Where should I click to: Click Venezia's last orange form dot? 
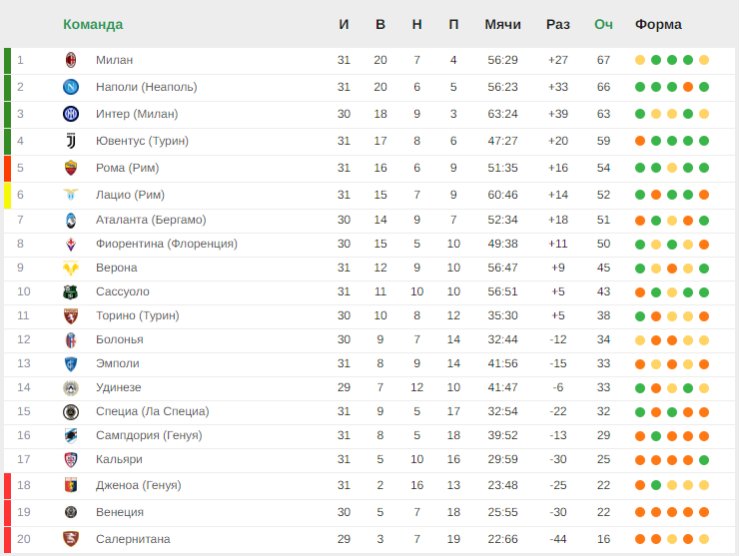704,512
